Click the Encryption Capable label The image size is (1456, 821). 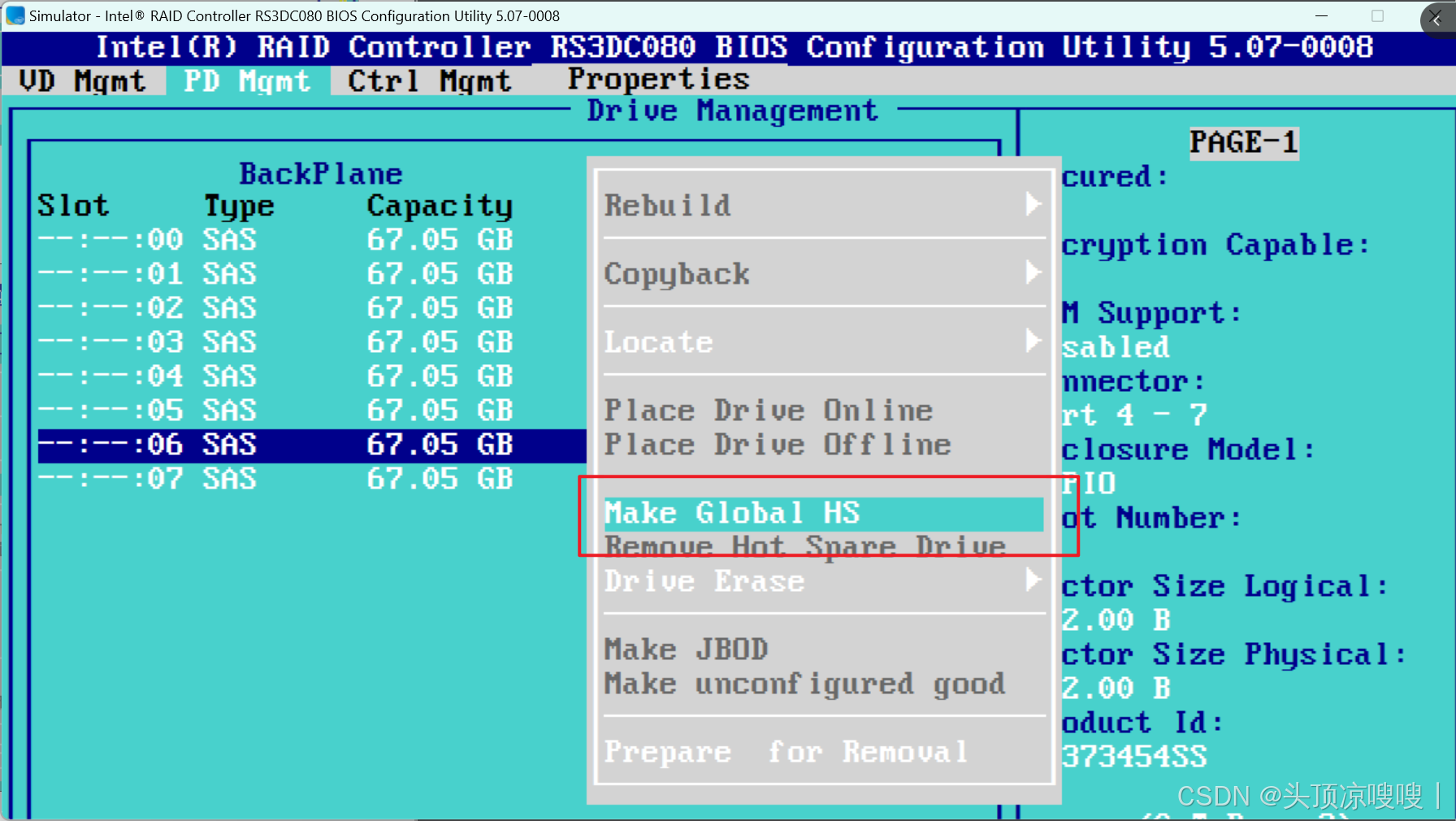click(x=1216, y=245)
